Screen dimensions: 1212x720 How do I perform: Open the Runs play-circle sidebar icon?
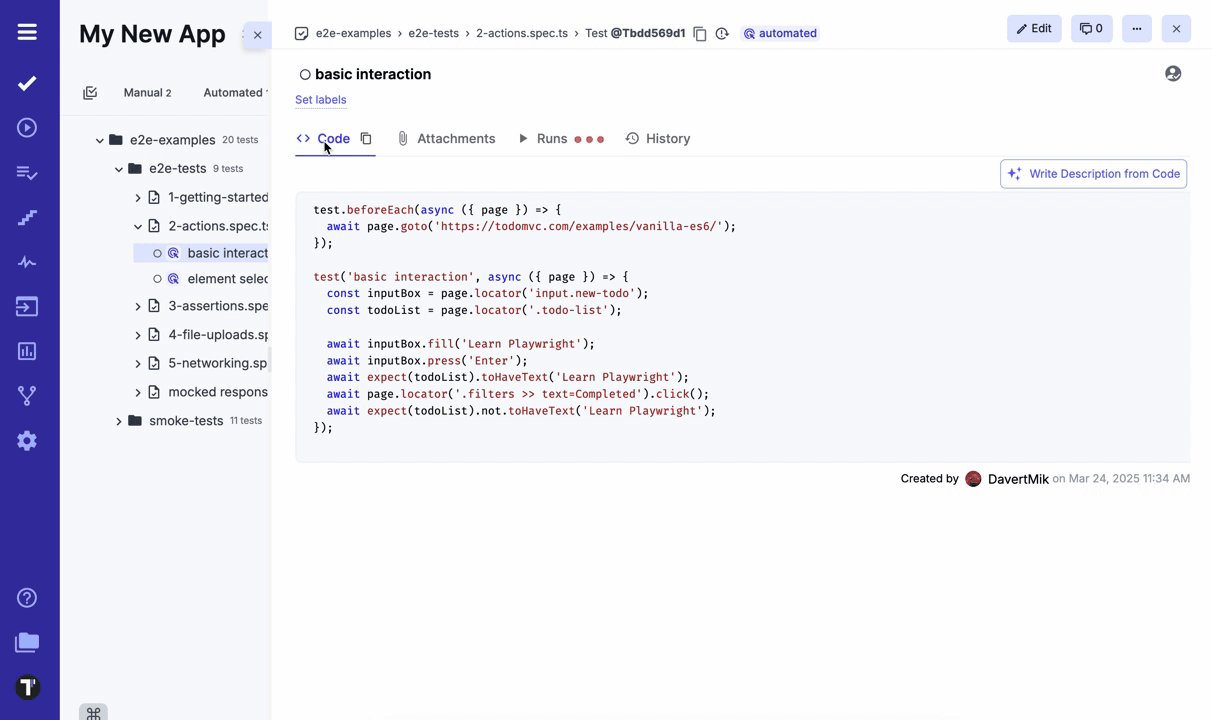27,128
